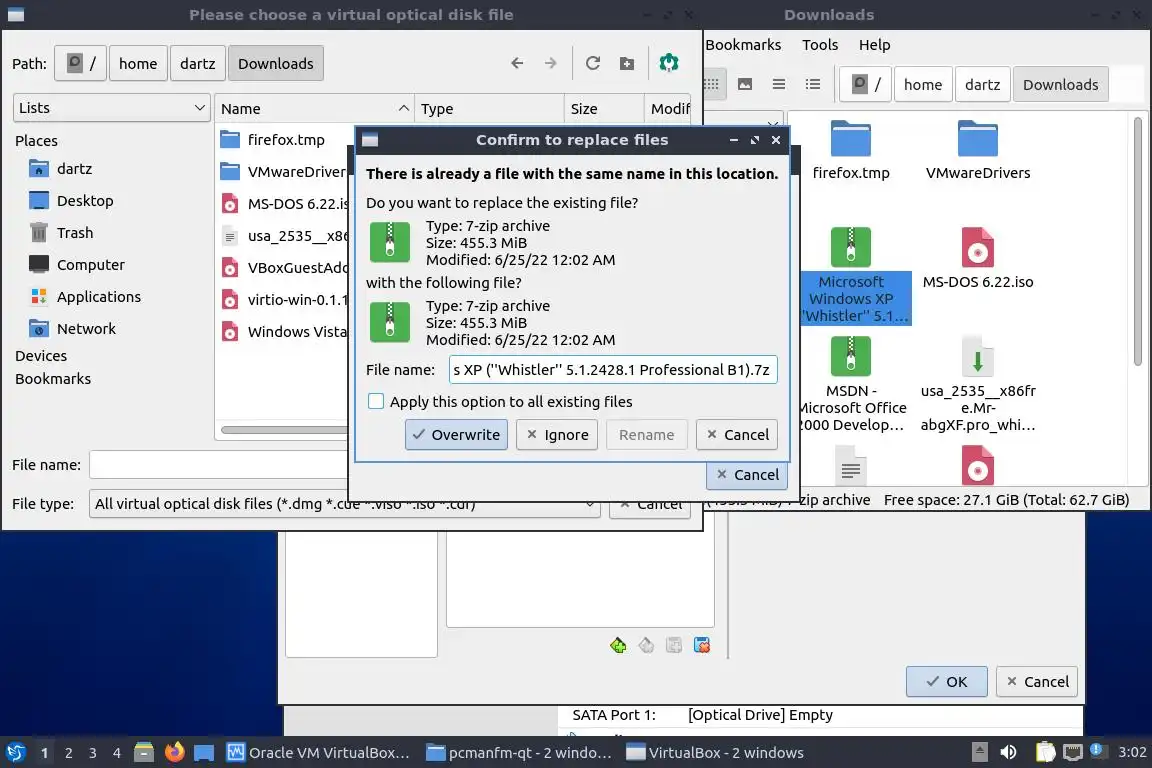Open the Tools menu
Viewport: 1152px width, 768px height.
pos(820,45)
